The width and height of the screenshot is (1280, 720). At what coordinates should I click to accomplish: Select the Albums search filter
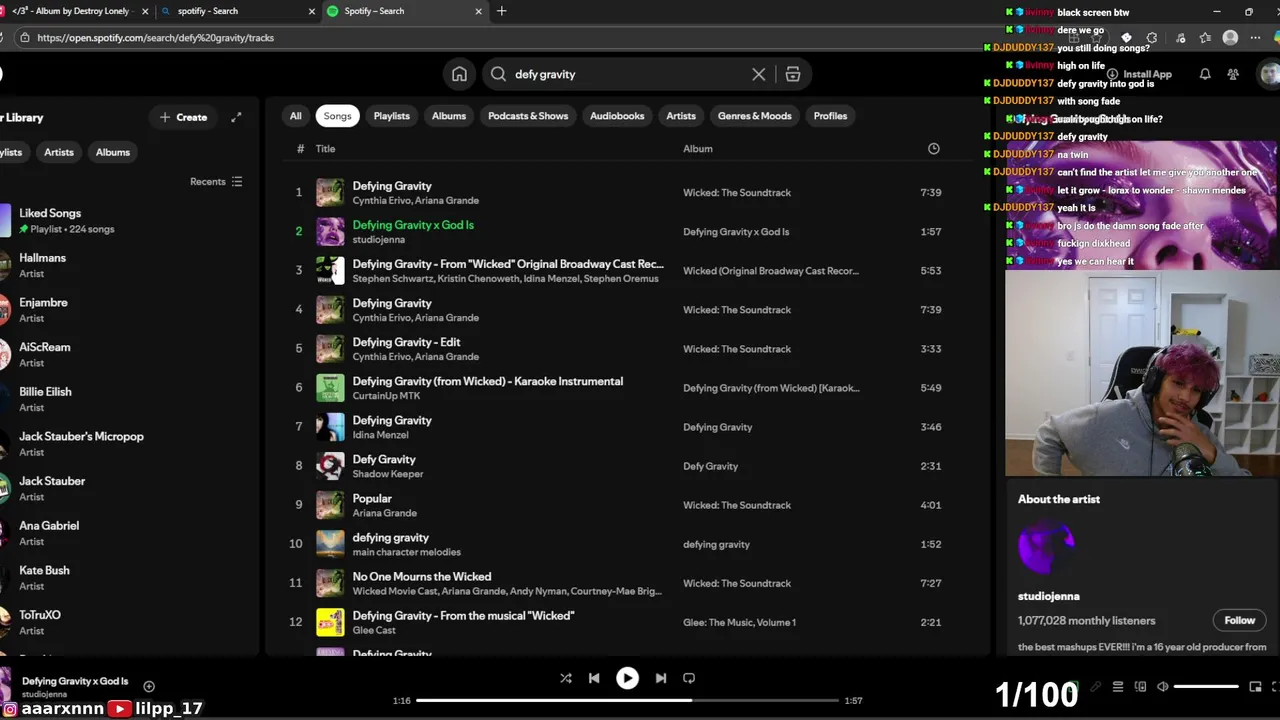pyautogui.click(x=448, y=116)
